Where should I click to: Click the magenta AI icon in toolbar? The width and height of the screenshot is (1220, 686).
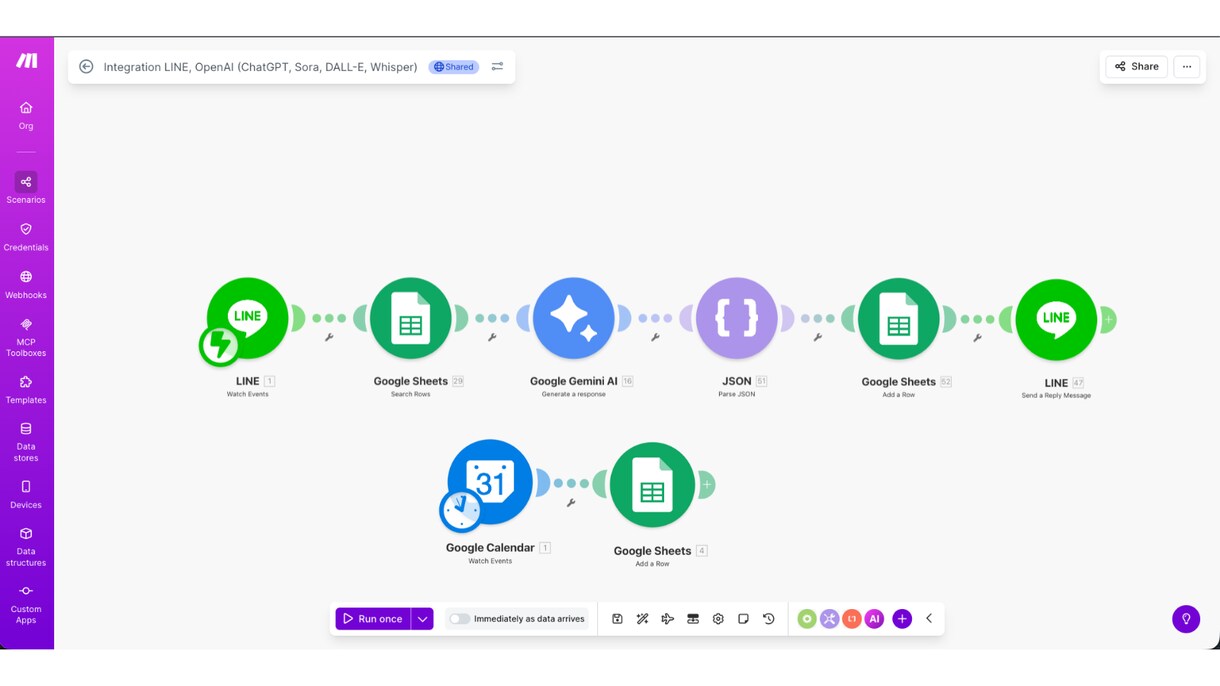[x=874, y=619]
